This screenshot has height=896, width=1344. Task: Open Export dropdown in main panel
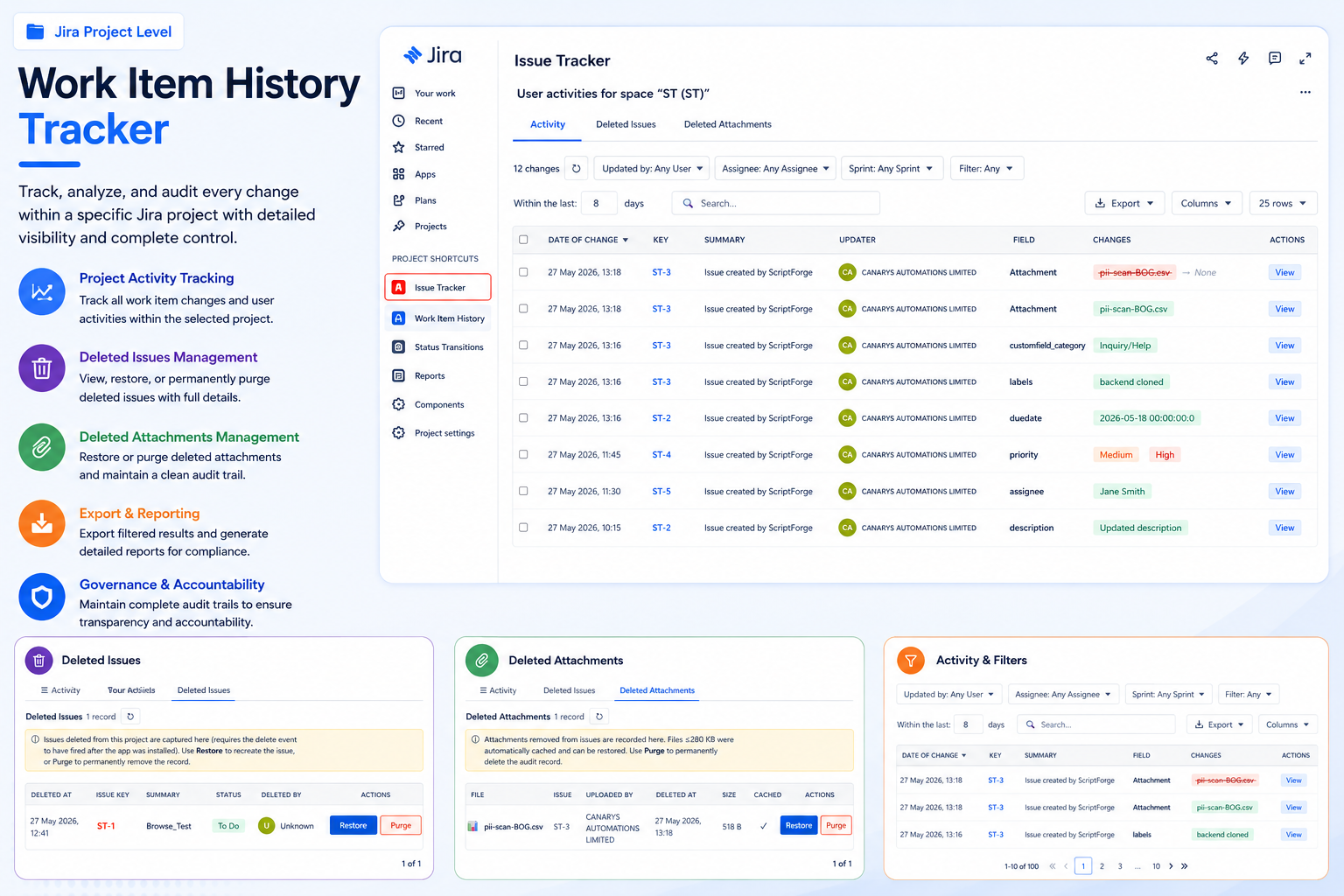click(x=1124, y=203)
